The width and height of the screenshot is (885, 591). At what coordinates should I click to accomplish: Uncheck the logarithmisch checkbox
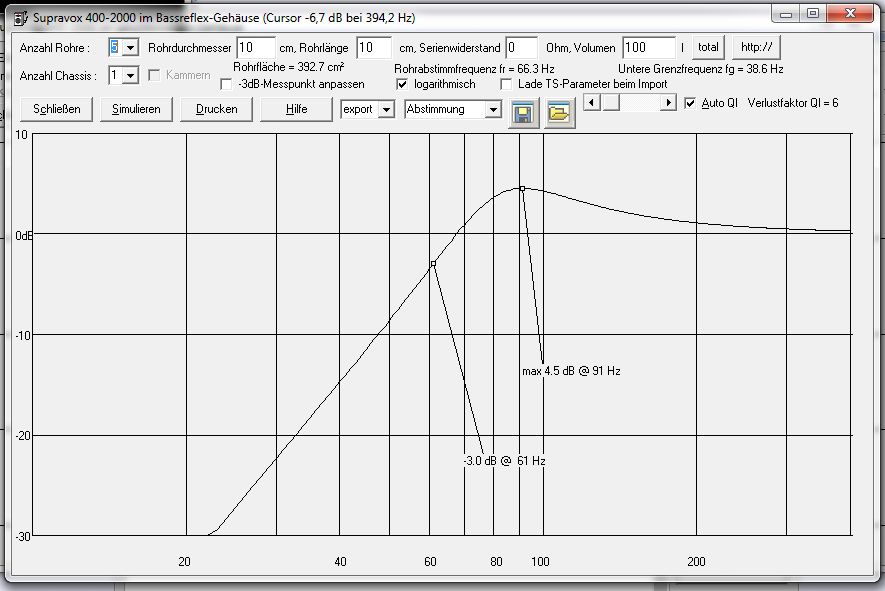[x=402, y=85]
